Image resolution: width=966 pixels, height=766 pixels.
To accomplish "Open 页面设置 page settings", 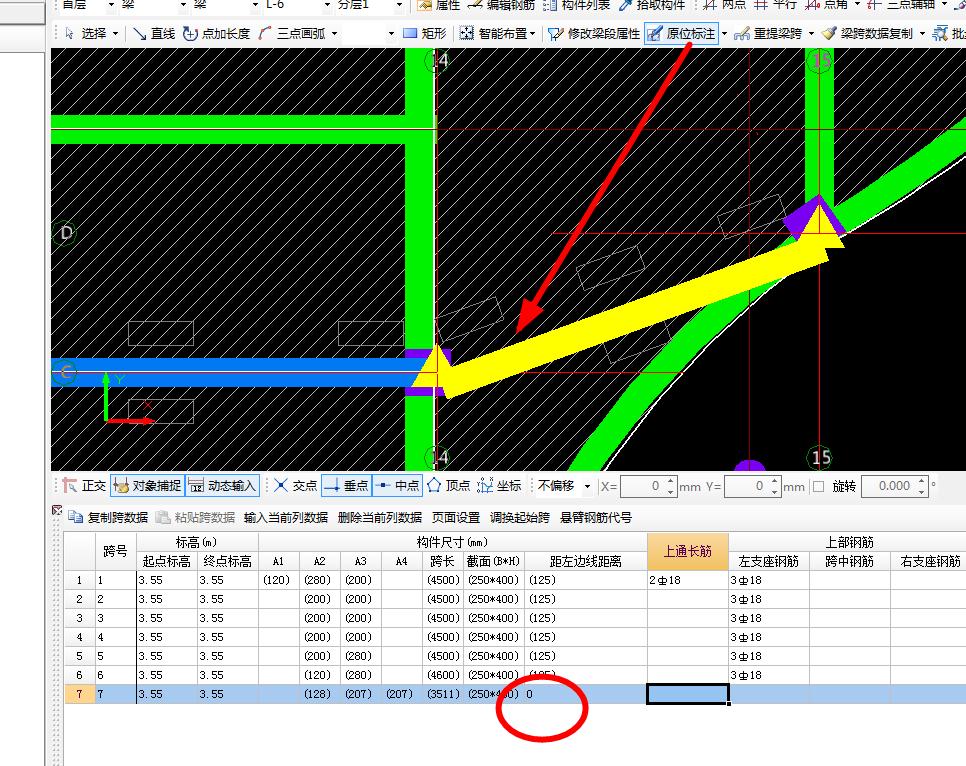I will point(456,517).
